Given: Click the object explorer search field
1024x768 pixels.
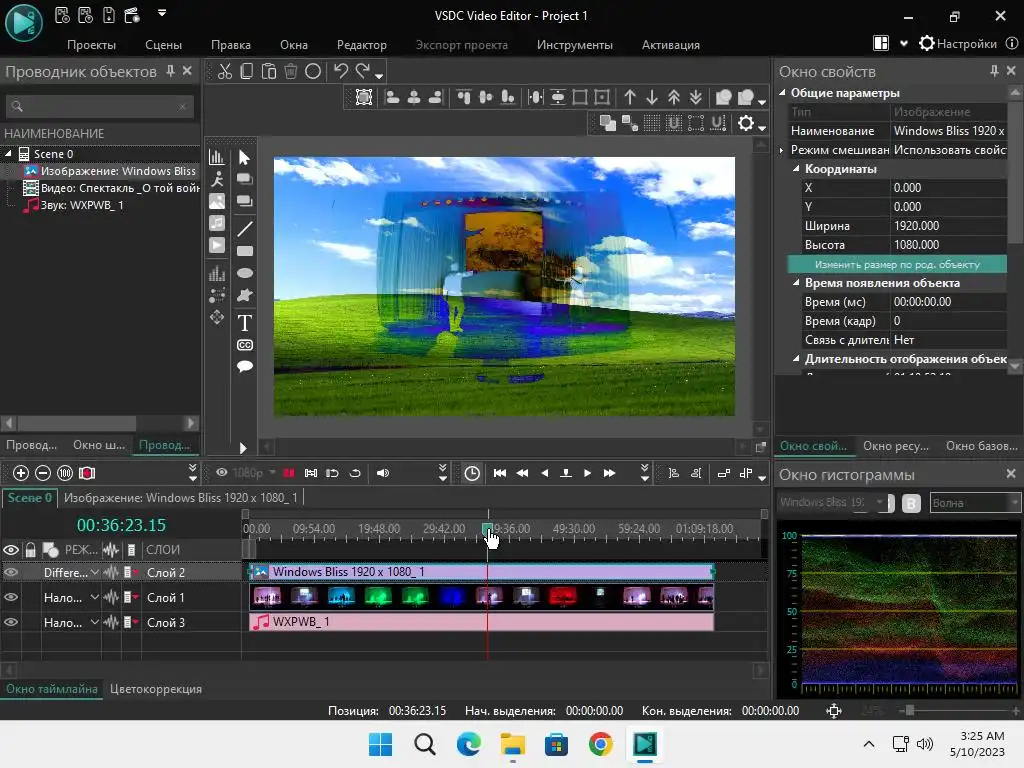Looking at the screenshot, I should point(100,106).
